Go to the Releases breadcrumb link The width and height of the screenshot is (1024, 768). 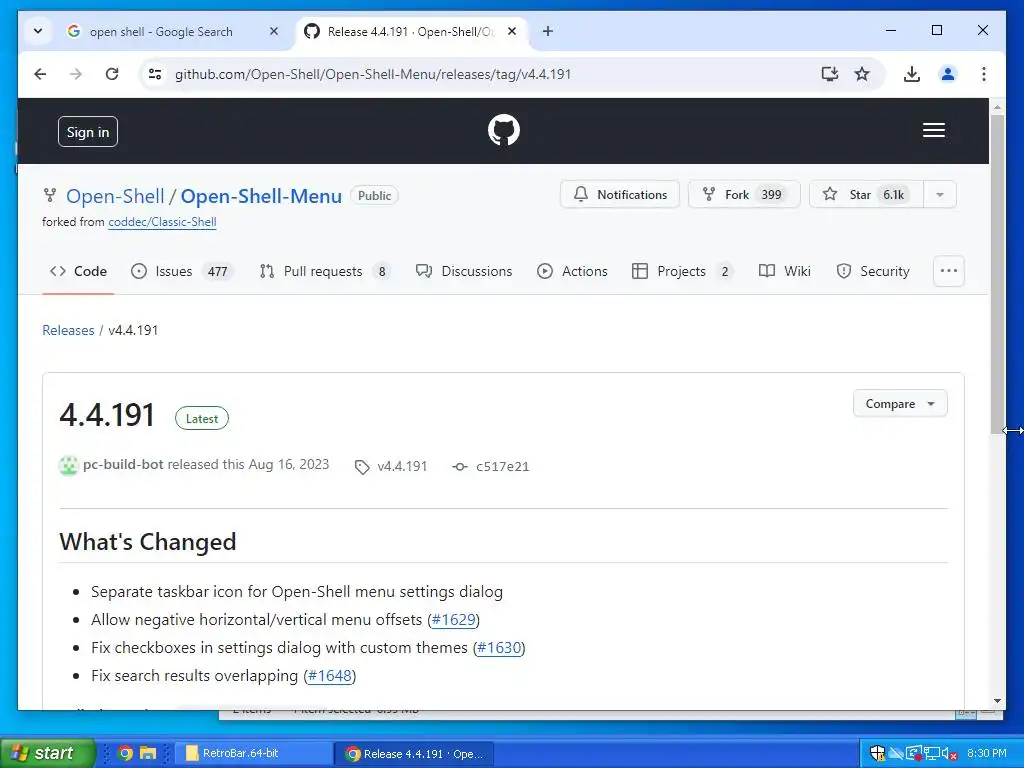coord(68,330)
